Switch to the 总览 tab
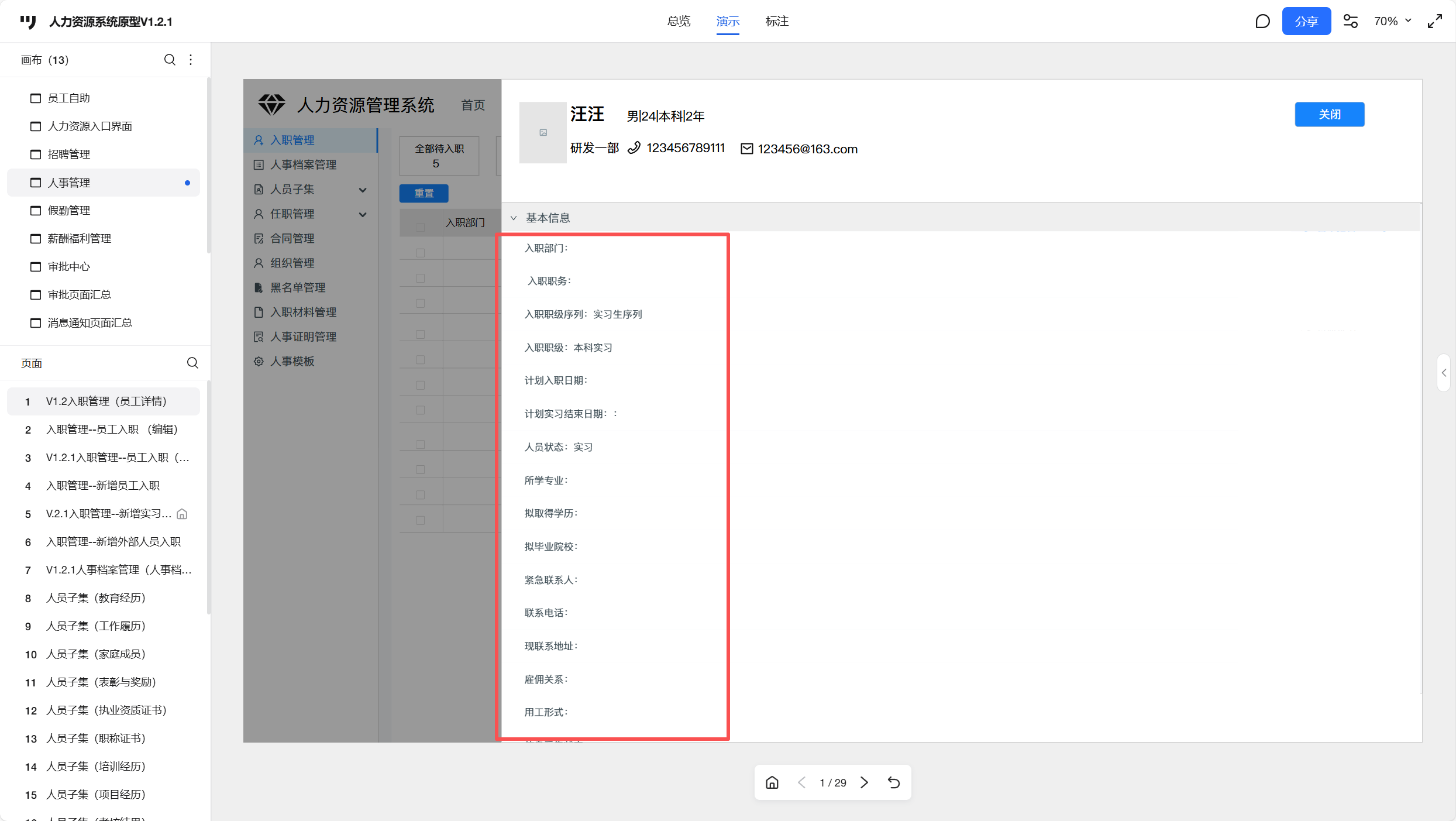The image size is (1456, 821). 679,22
